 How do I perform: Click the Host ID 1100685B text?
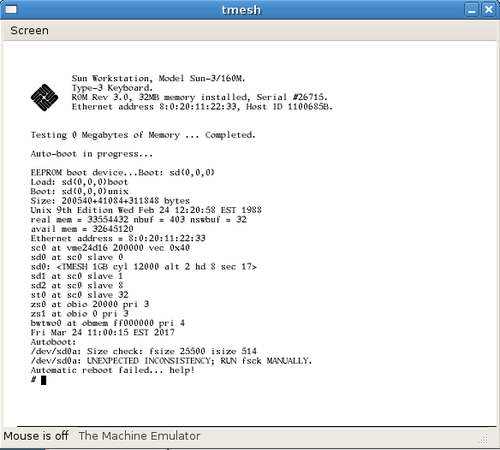coord(289,107)
